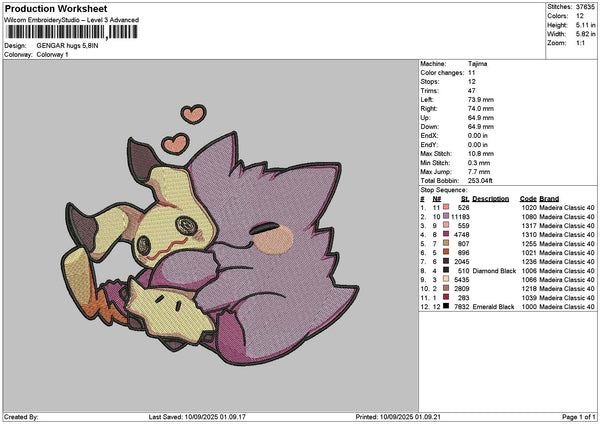Click the stitch count 5435

[462, 279]
